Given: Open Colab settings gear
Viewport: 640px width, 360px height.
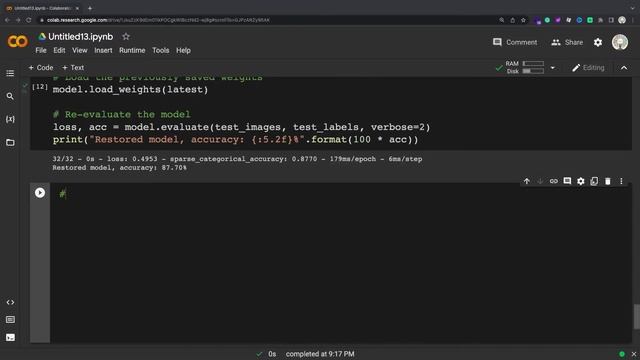Looking at the screenshot, I should point(598,42).
